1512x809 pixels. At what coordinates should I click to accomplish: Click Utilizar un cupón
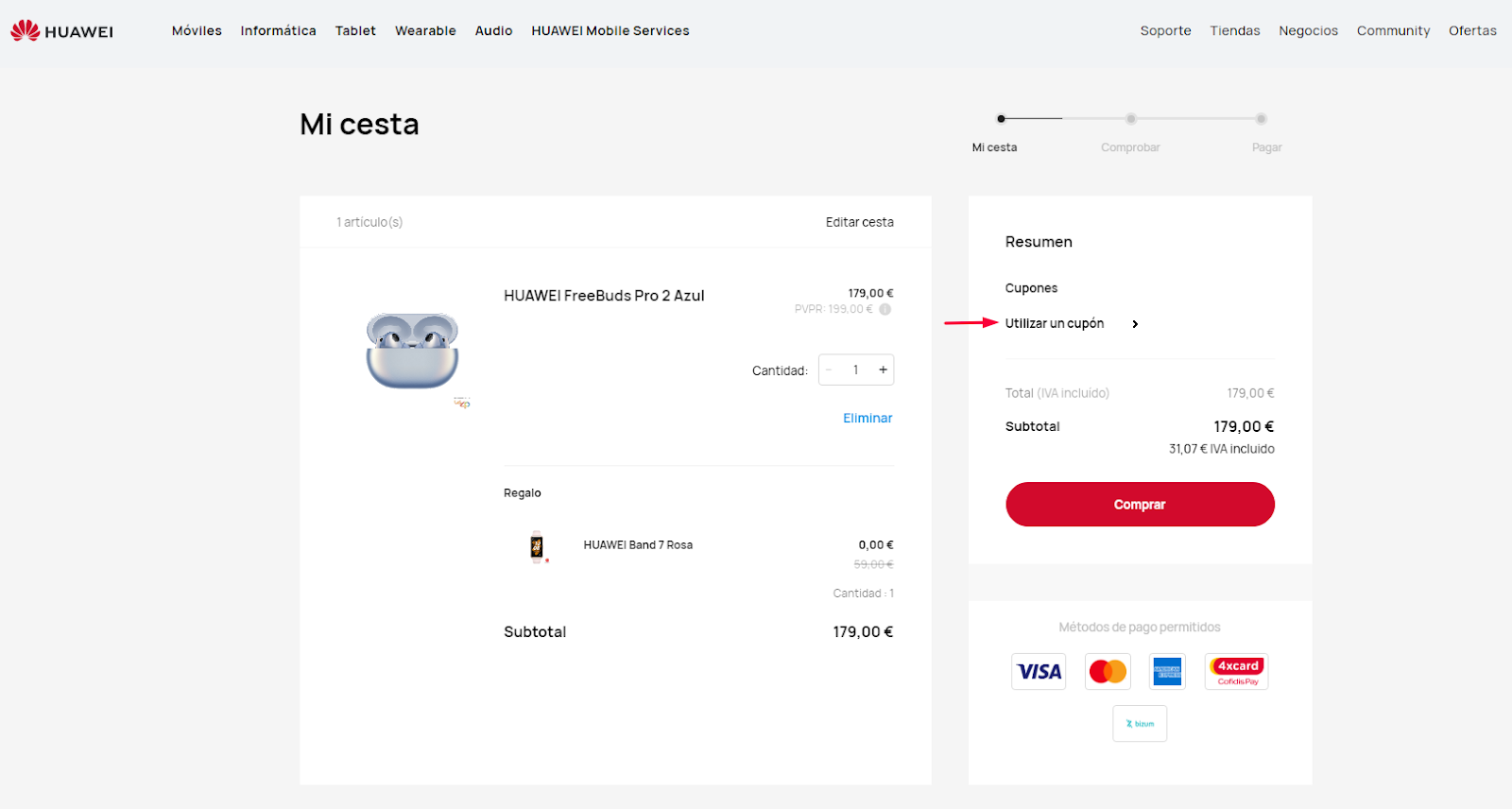(x=1055, y=323)
